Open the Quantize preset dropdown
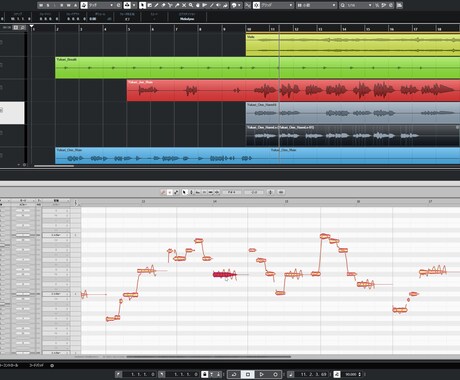The image size is (460, 380). [356, 5]
